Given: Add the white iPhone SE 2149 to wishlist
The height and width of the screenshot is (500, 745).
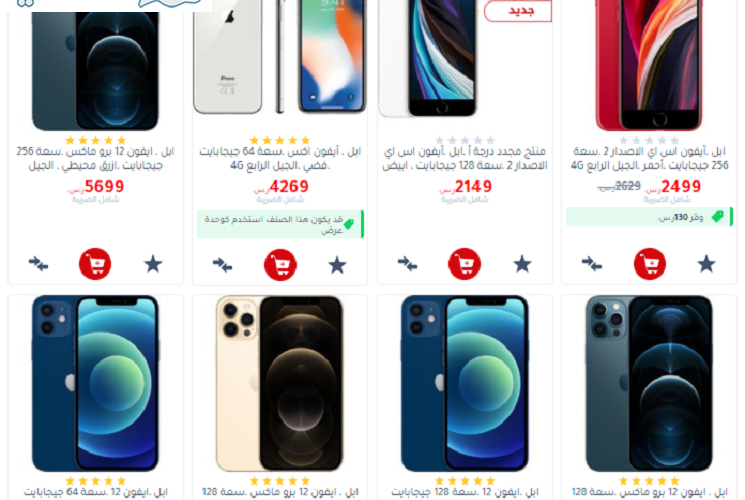Looking at the screenshot, I should pyautogui.click(x=522, y=264).
